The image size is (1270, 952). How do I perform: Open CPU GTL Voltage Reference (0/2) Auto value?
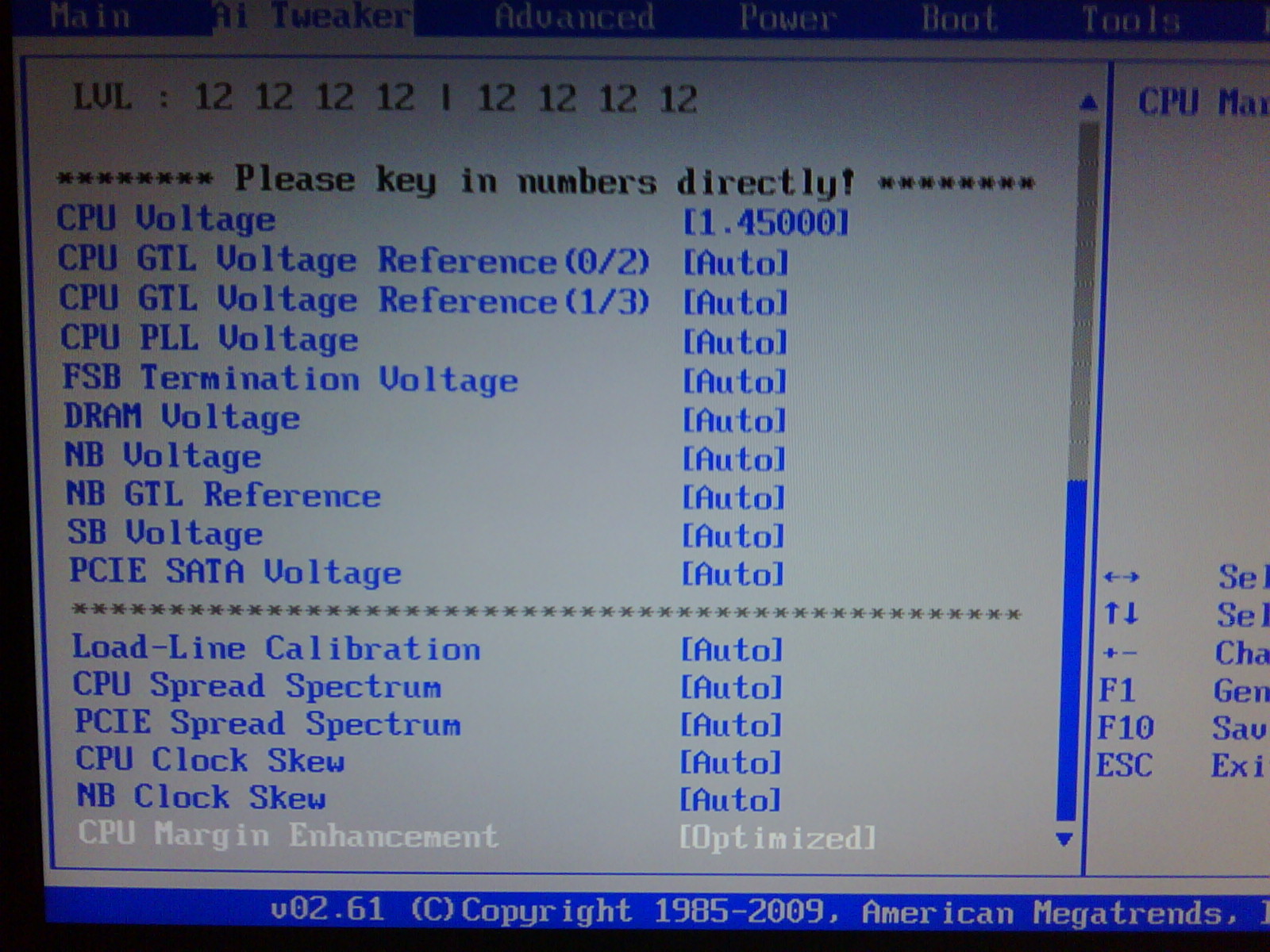click(735, 263)
